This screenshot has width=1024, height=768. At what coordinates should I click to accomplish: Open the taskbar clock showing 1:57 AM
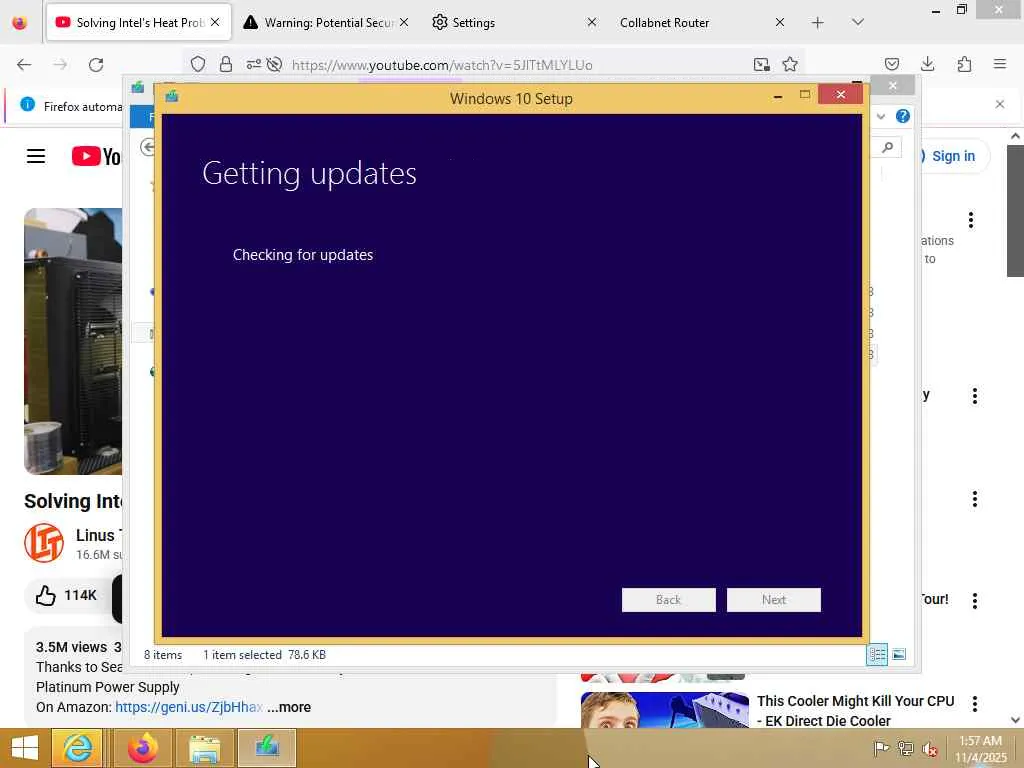click(980, 749)
